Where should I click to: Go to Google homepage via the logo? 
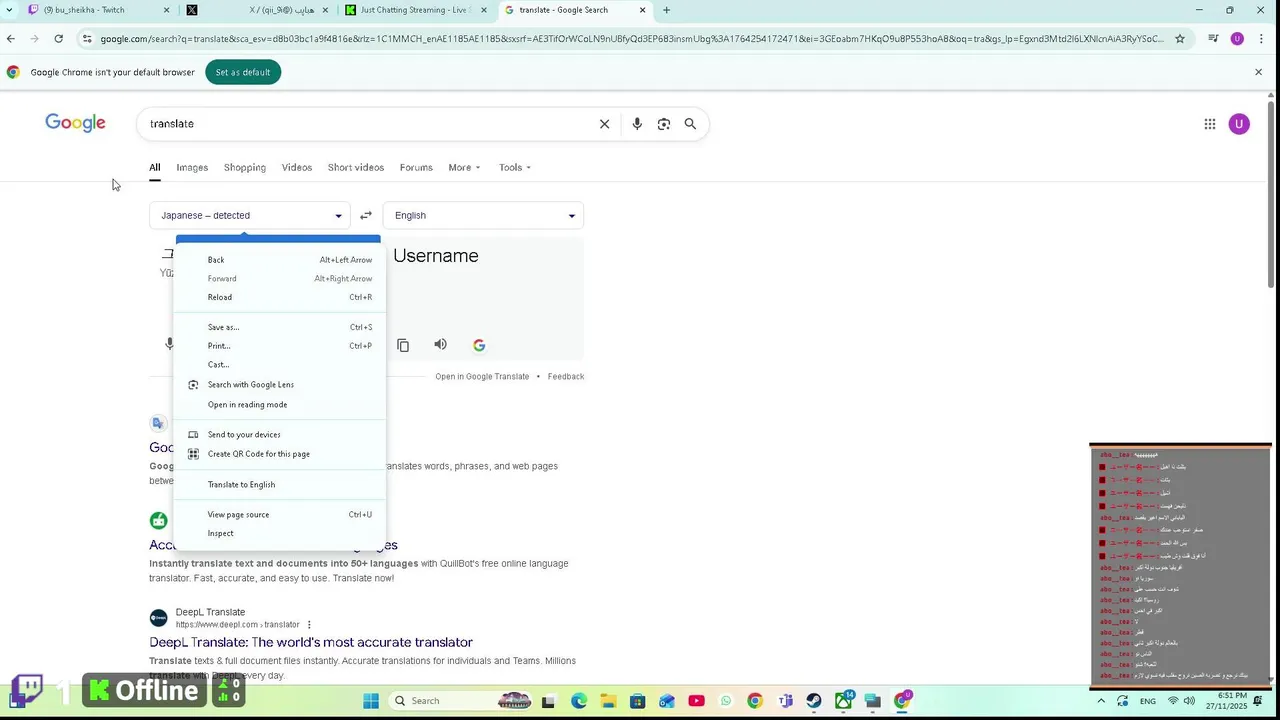[x=75, y=123]
